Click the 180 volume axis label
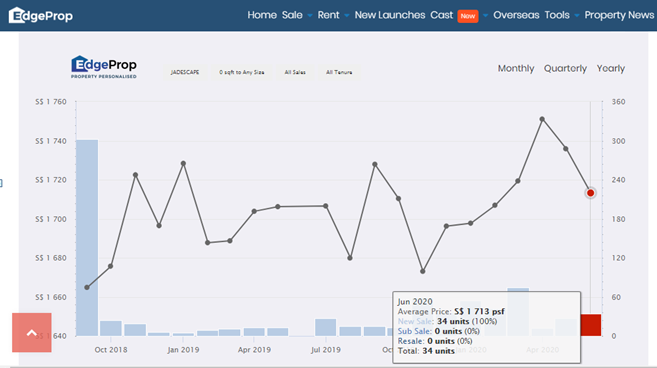 pos(618,219)
